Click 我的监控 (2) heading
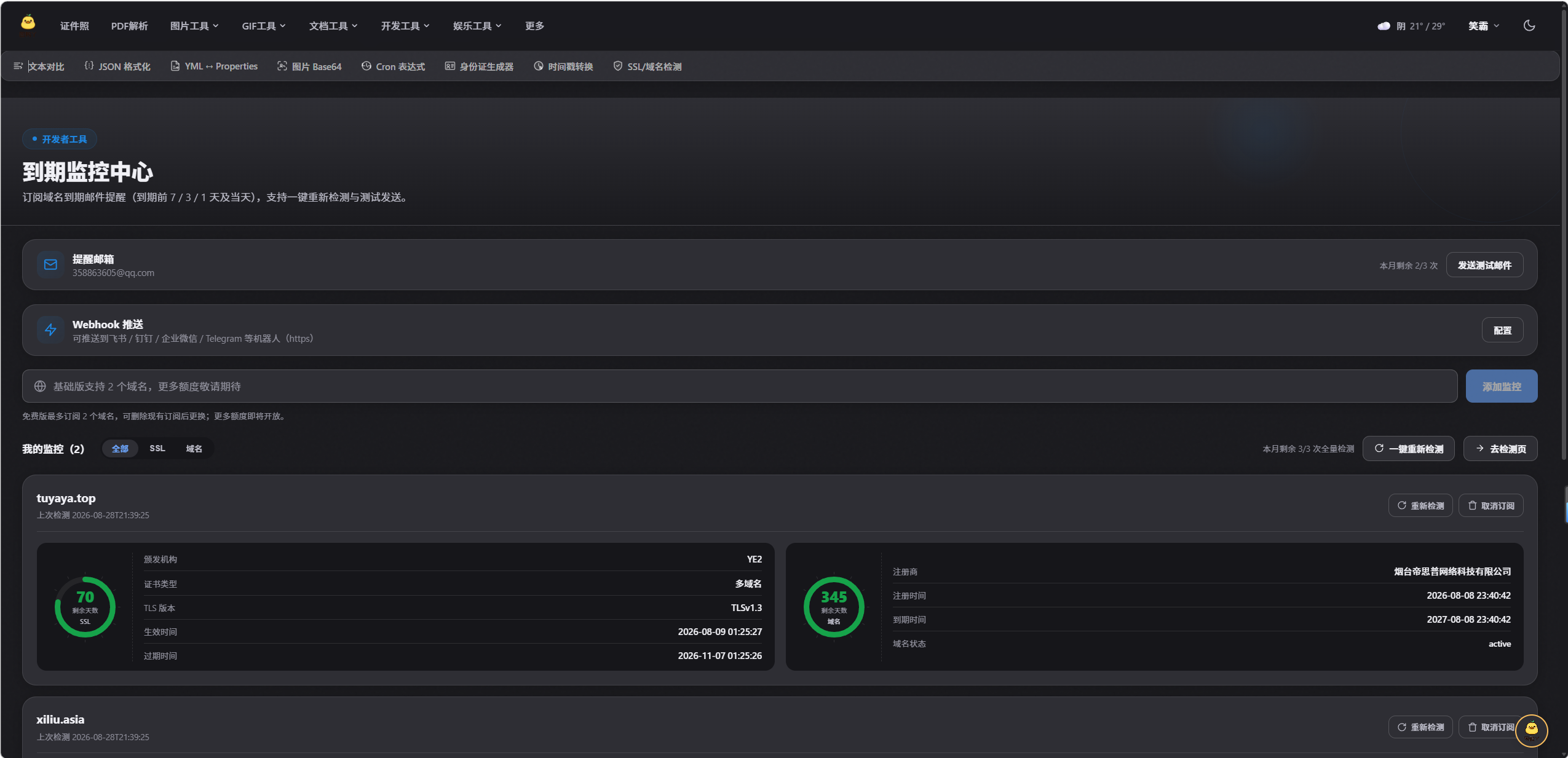Screen dimensions: 1568x758 pos(53,449)
